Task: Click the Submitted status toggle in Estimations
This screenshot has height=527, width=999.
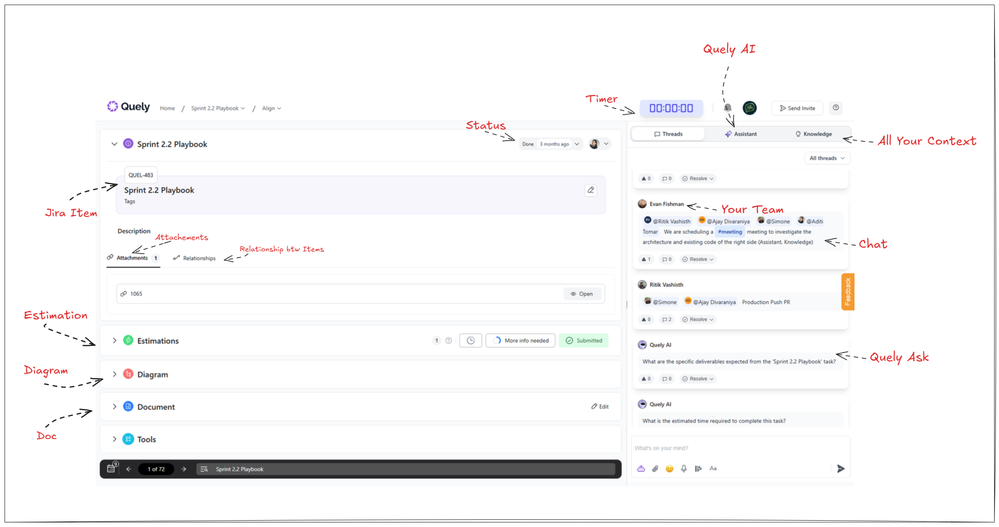Action: [584, 340]
